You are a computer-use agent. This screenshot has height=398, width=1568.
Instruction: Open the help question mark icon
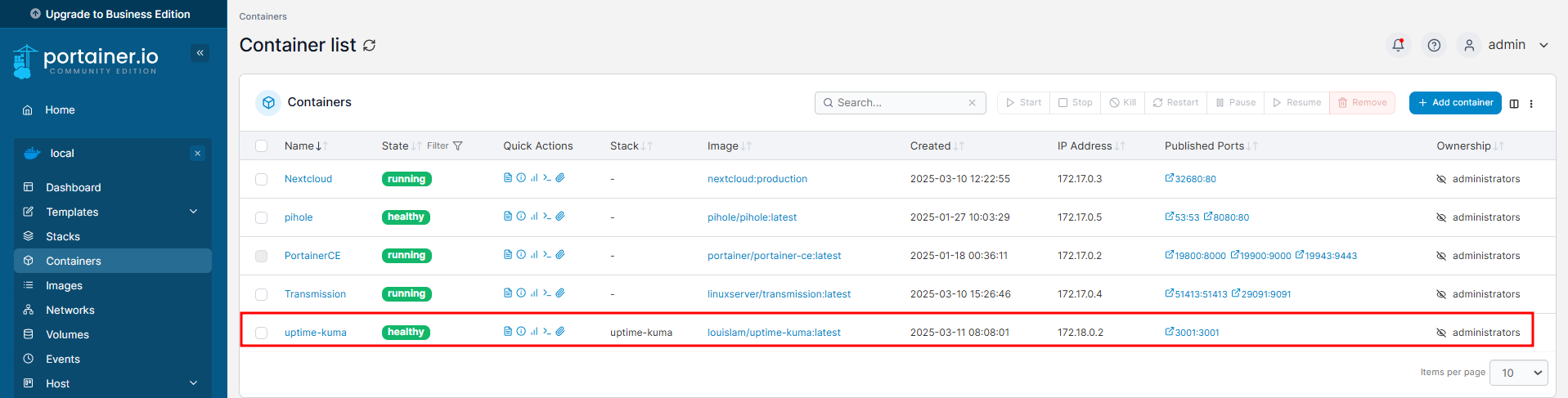[x=1434, y=45]
